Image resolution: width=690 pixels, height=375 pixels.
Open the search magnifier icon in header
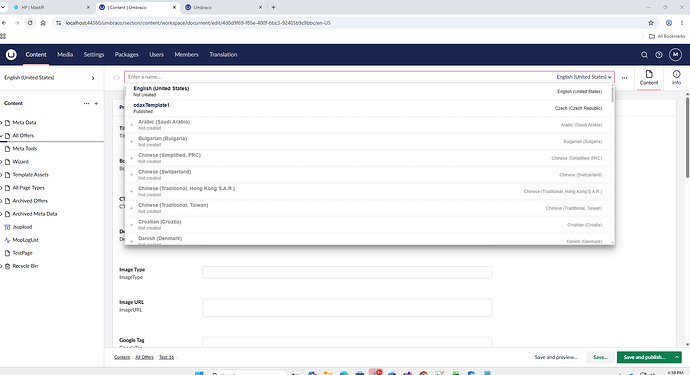[x=644, y=55]
